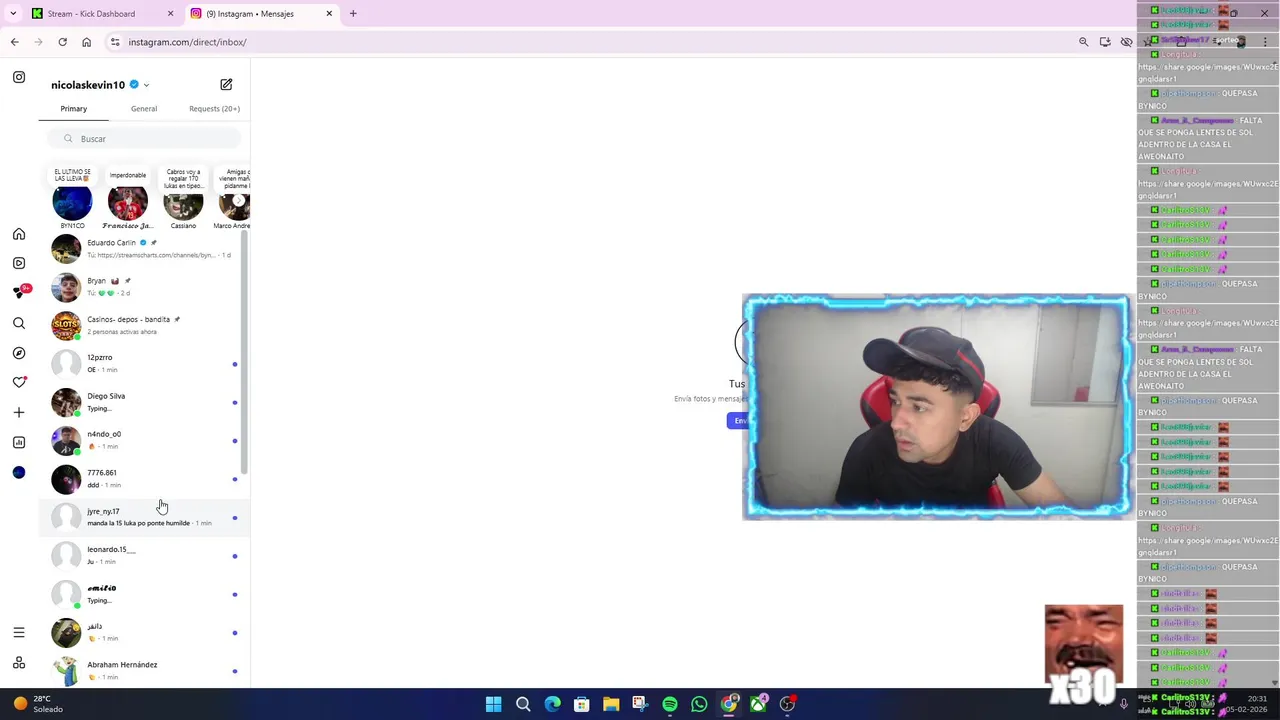Open the Meta apps icon at sidebar bottom

pyautogui.click(x=19, y=663)
